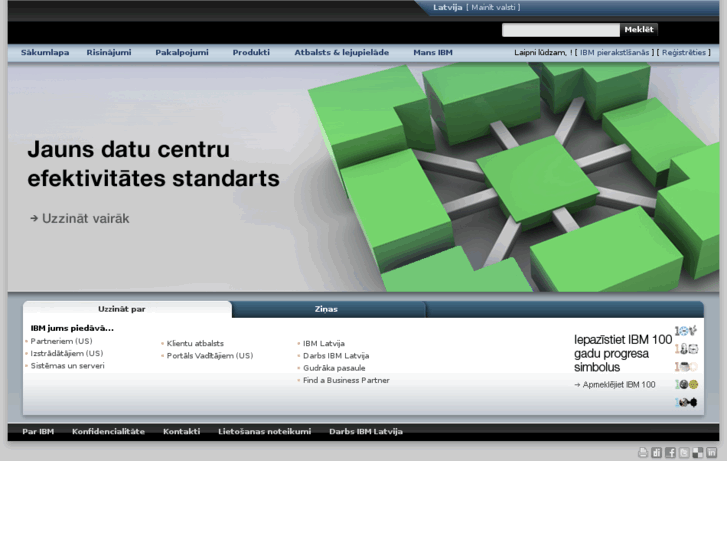Switch to the Ziņas tab
The width and height of the screenshot is (727, 545).
pyautogui.click(x=326, y=309)
